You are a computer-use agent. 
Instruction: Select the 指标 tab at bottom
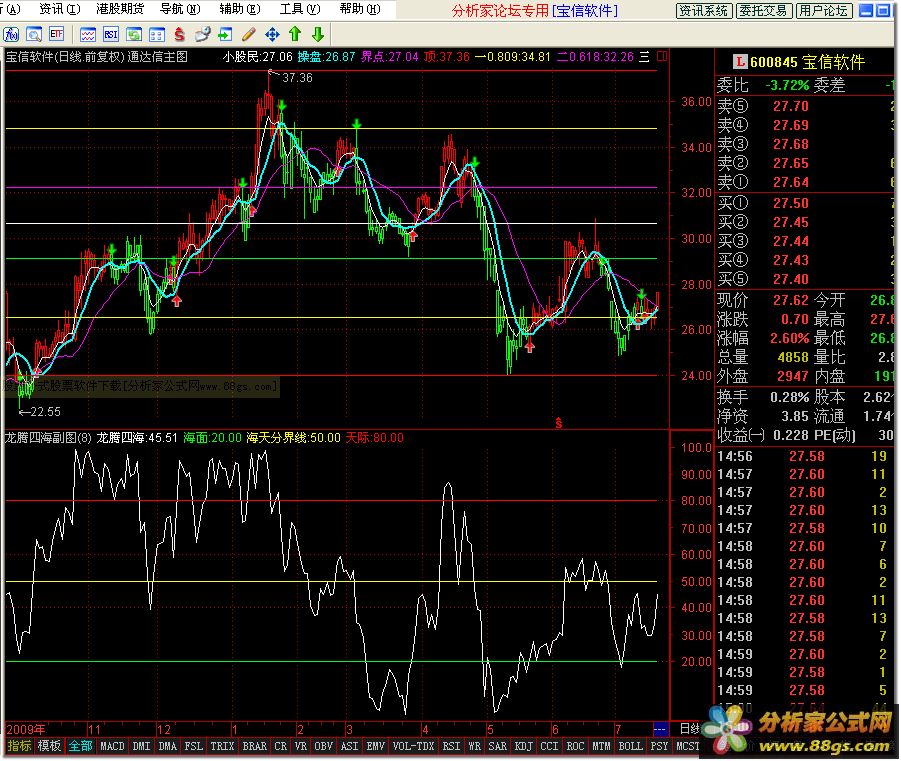click(x=19, y=746)
